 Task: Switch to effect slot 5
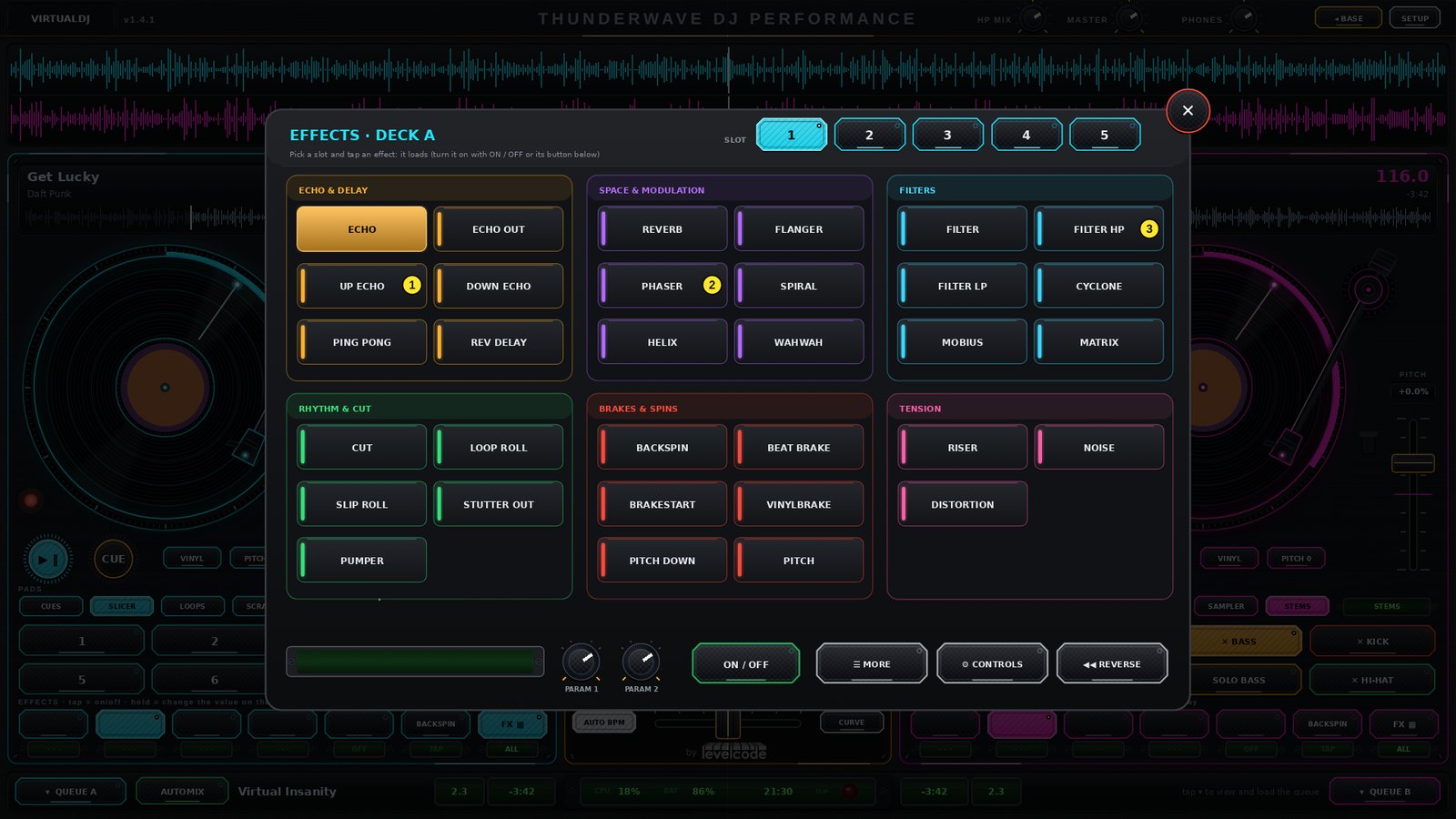tap(1105, 135)
